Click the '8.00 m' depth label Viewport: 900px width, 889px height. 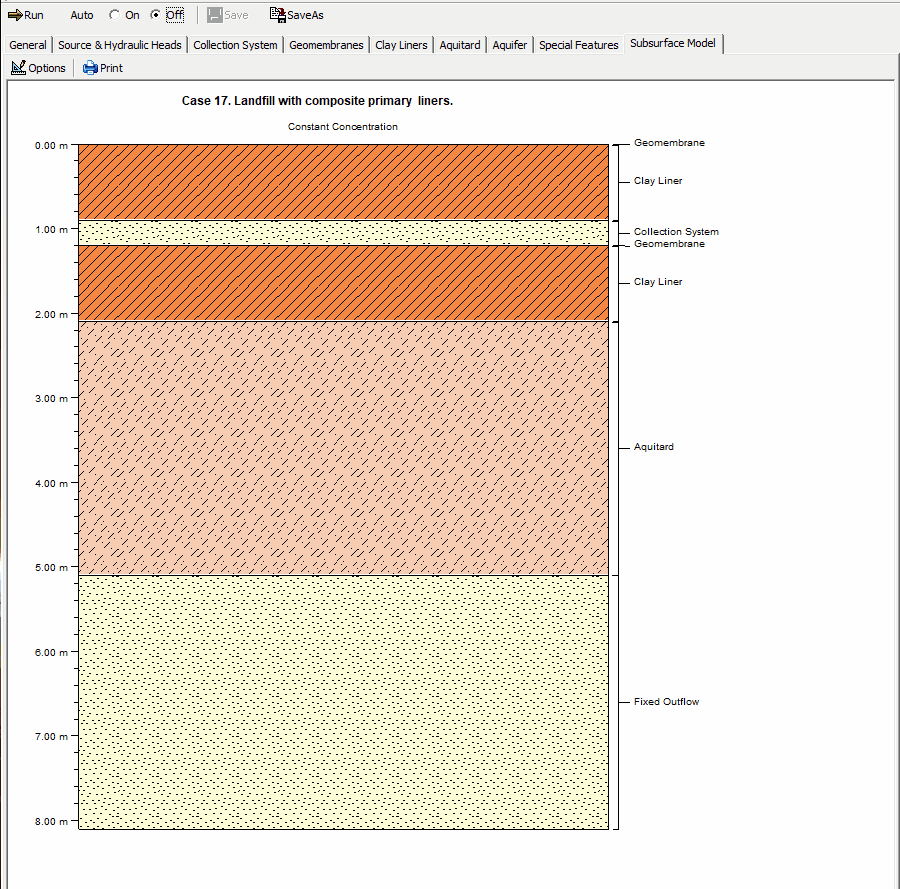[x=51, y=821]
